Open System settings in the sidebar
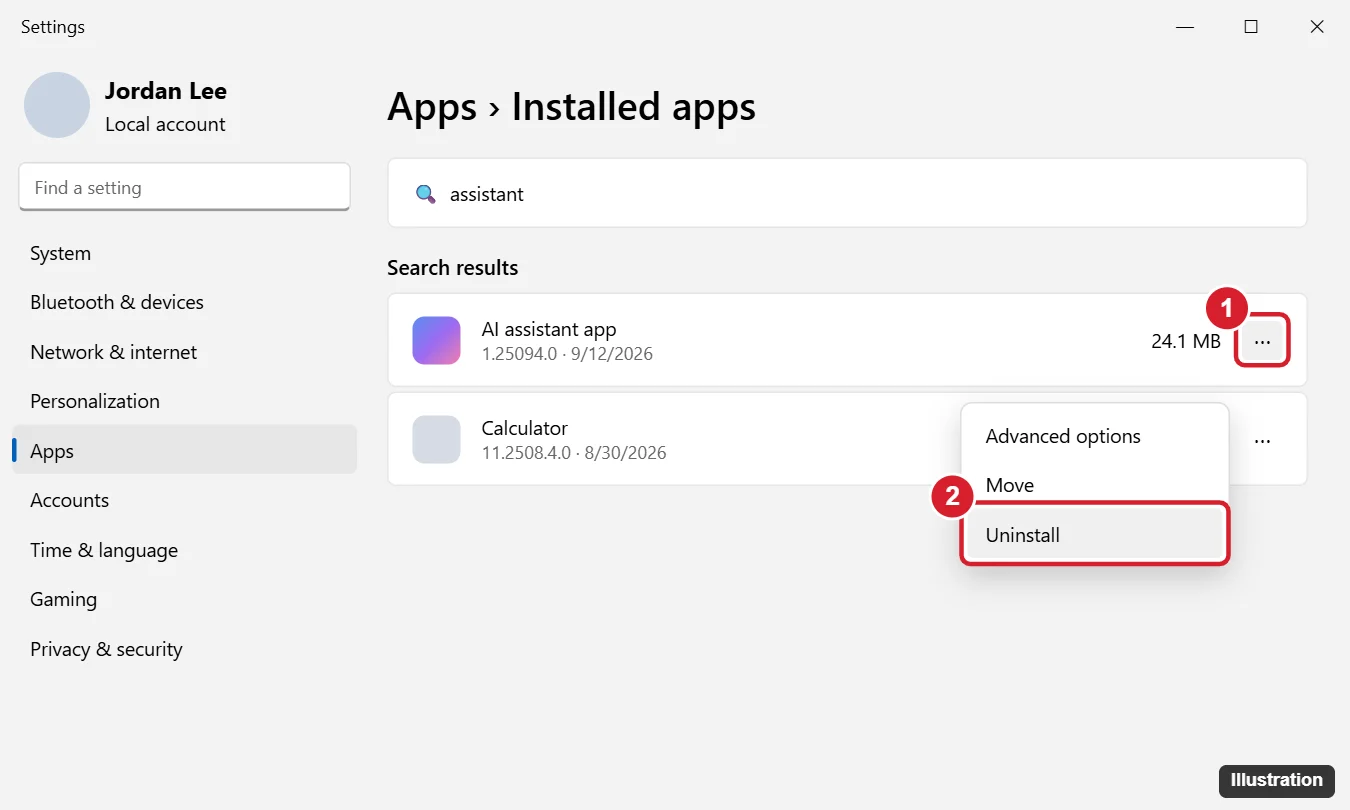The image size is (1350, 810). coord(184,253)
